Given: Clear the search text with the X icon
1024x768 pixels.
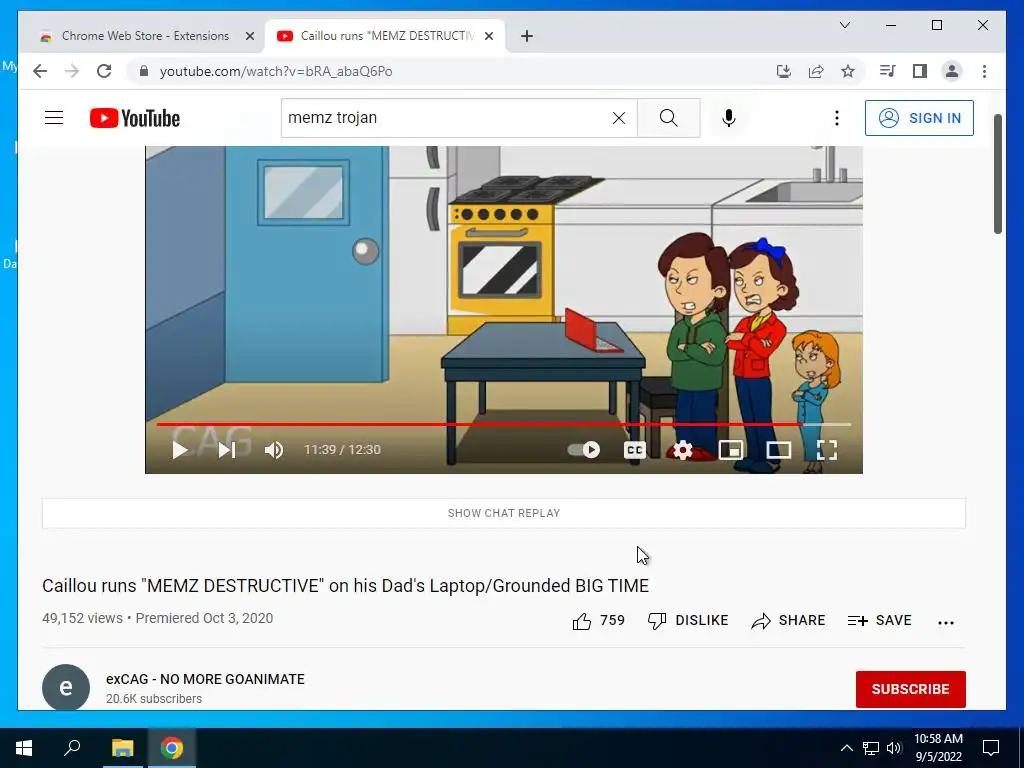Looking at the screenshot, I should (x=618, y=118).
